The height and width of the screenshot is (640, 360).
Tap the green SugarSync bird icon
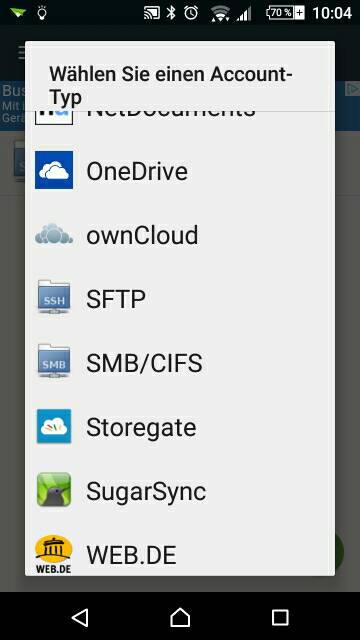click(54, 490)
